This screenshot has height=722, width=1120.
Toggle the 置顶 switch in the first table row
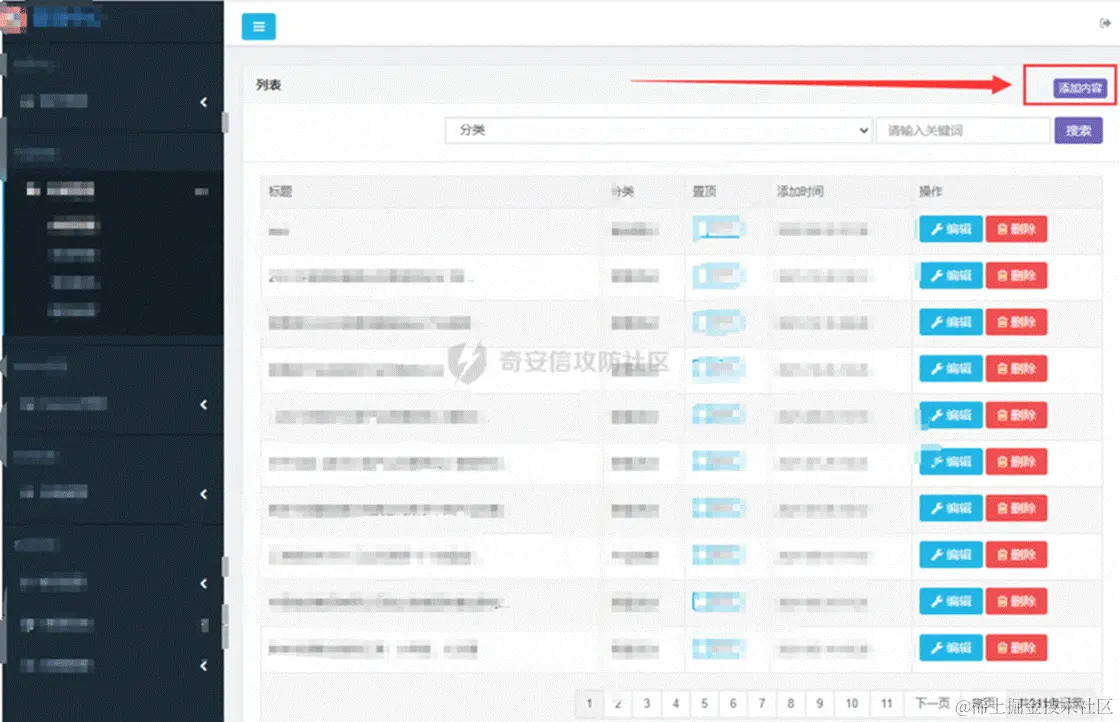point(718,229)
